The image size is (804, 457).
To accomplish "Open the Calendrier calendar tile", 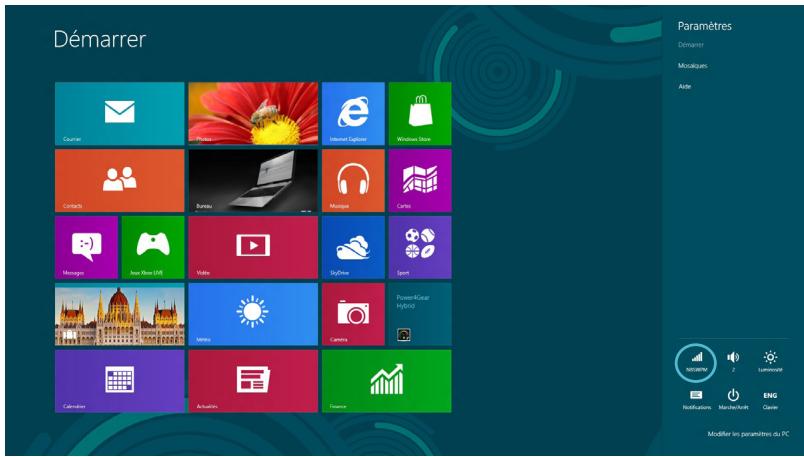I will (x=119, y=381).
